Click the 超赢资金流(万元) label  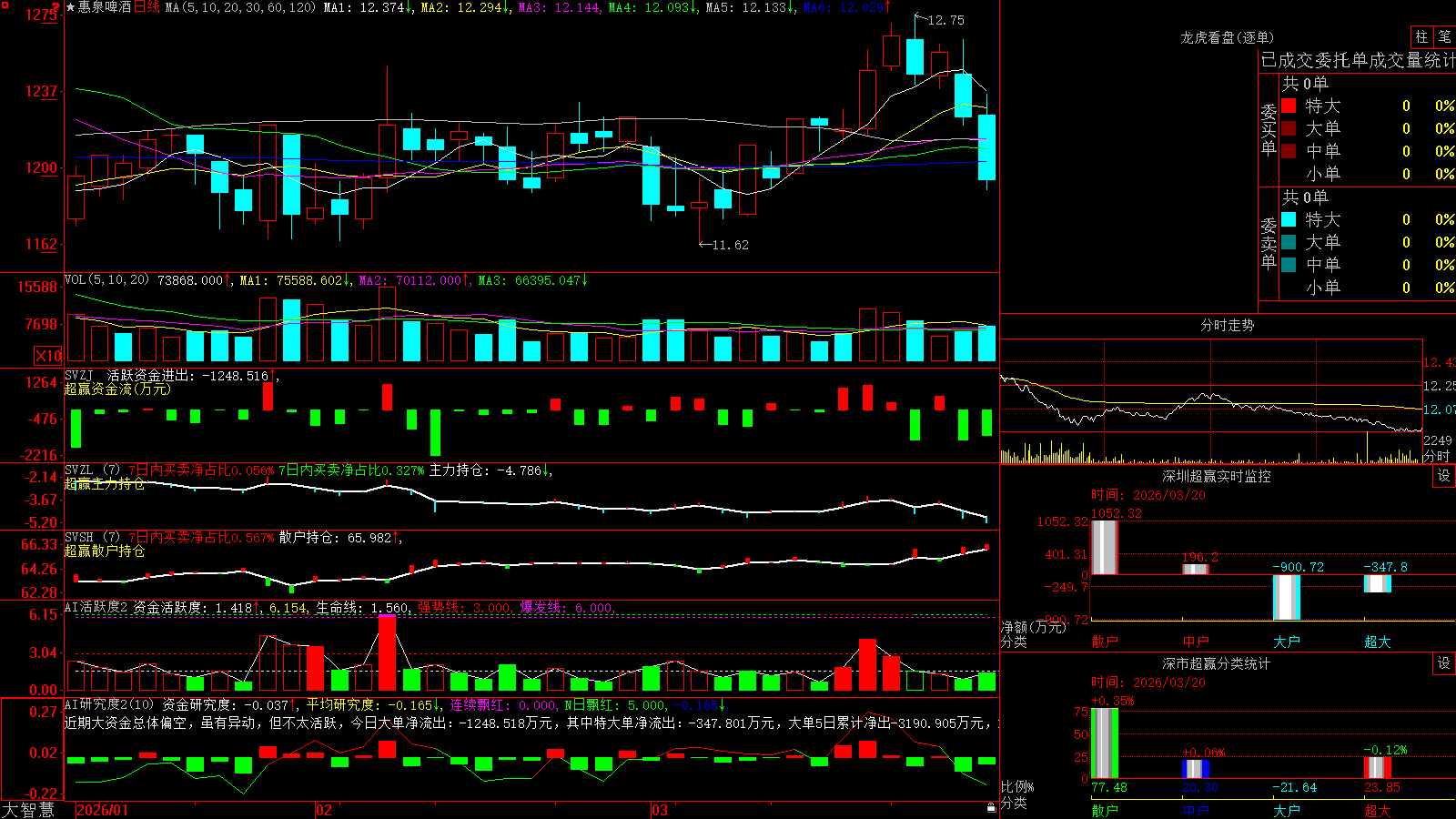click(117, 389)
